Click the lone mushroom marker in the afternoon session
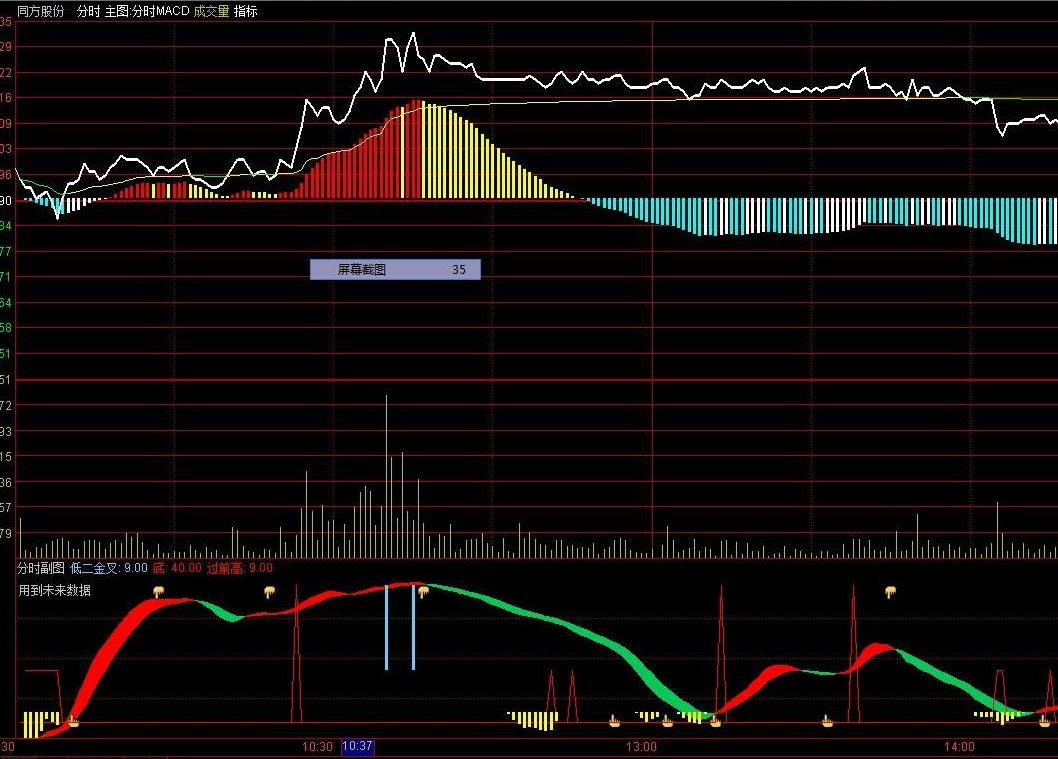1058x759 pixels. coord(891,592)
